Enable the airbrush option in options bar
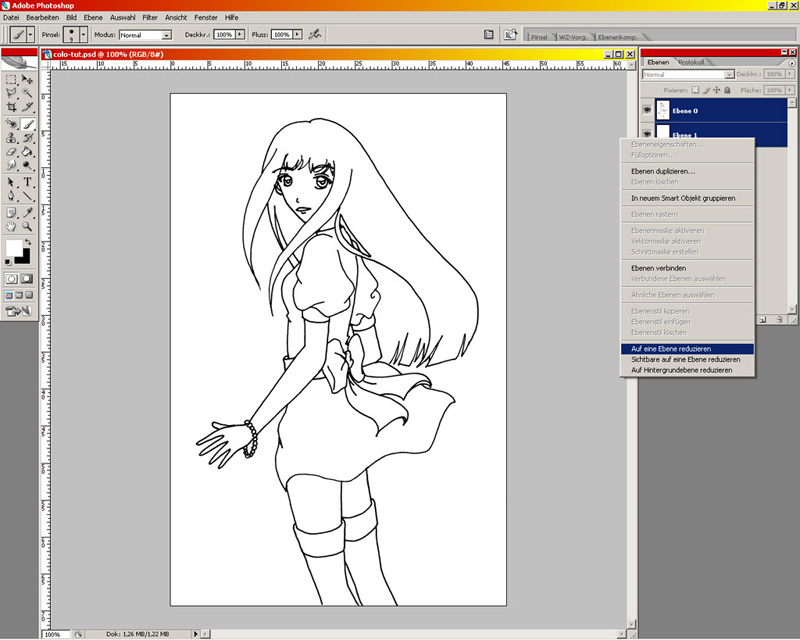The width and height of the screenshot is (800, 640). click(315, 35)
